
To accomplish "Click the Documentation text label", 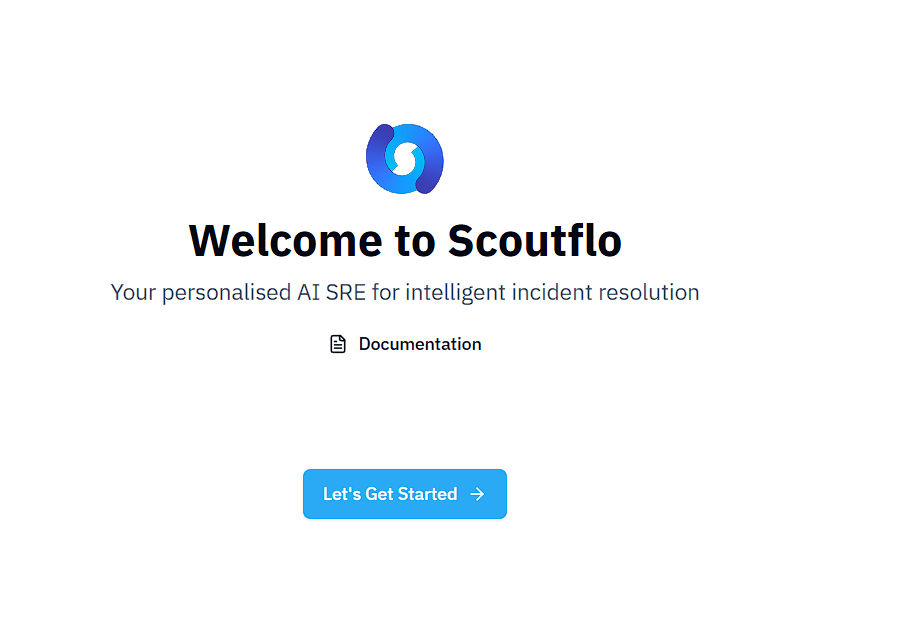I will coord(420,344).
